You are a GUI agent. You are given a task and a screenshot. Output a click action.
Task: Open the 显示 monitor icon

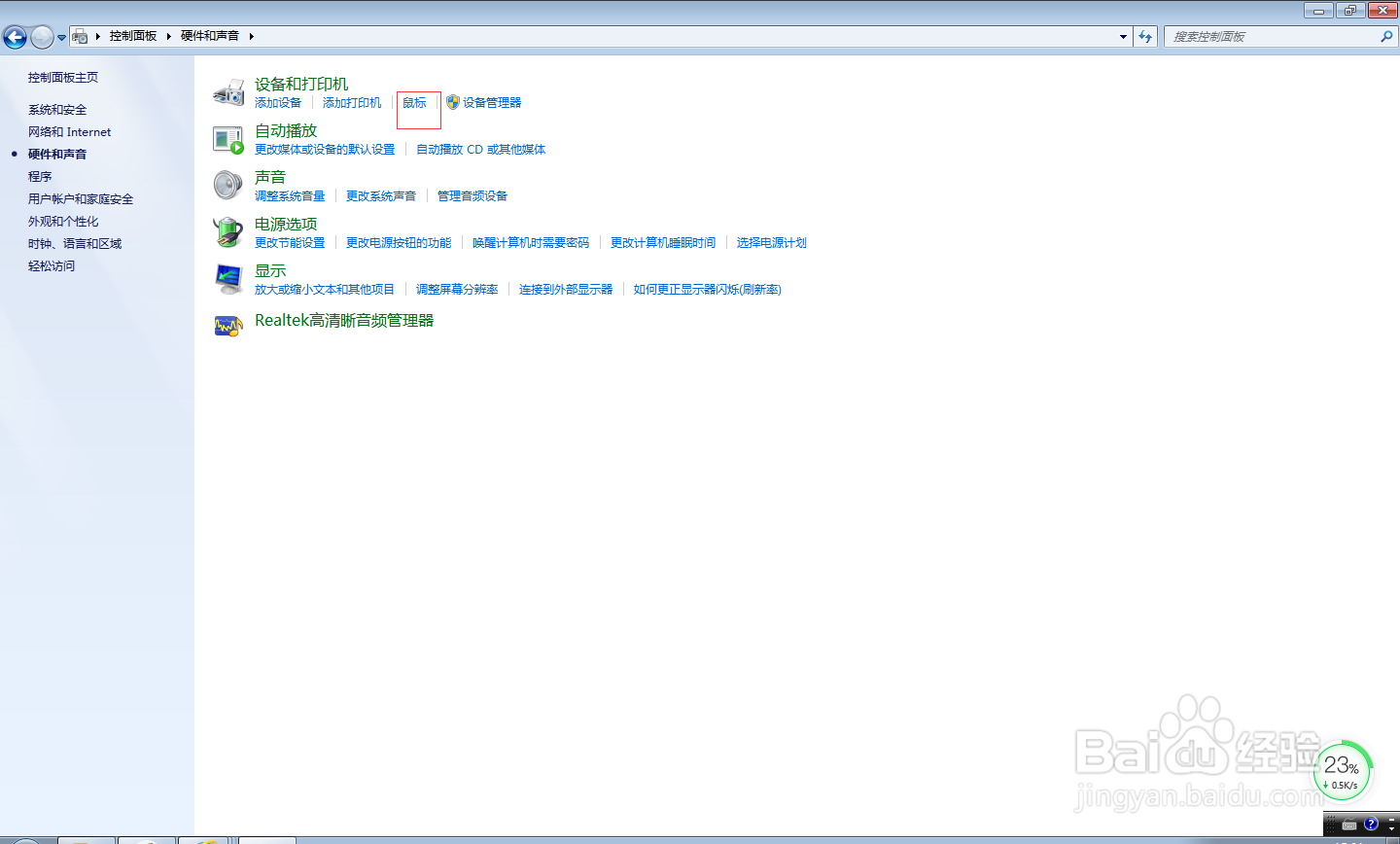(x=228, y=279)
